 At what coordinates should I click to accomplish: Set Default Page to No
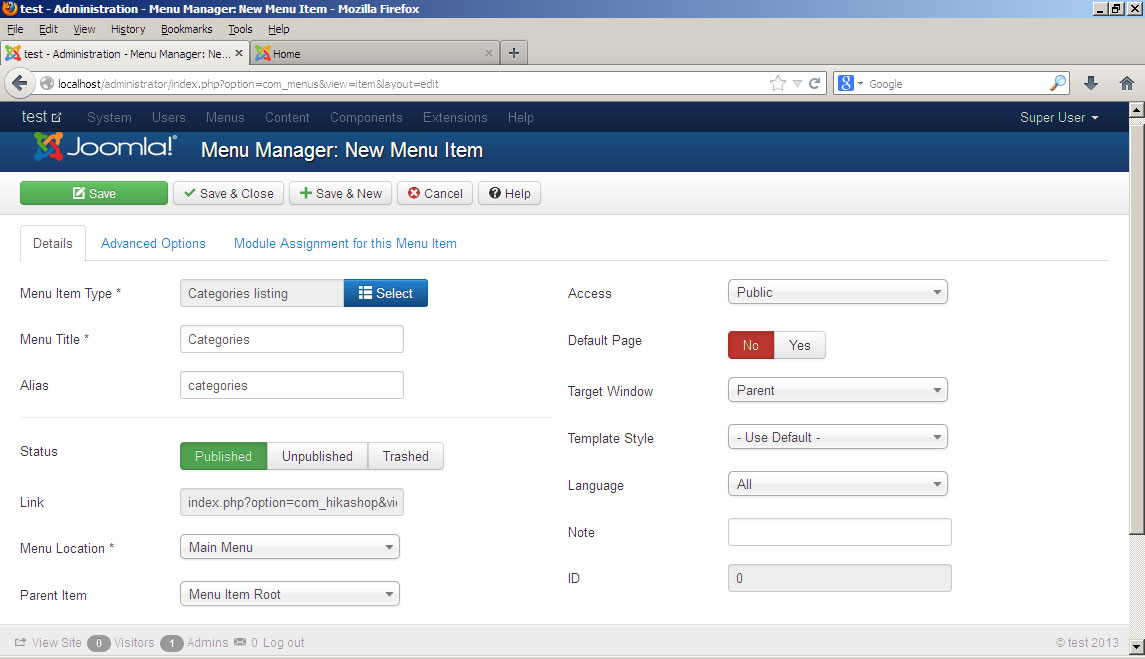751,345
